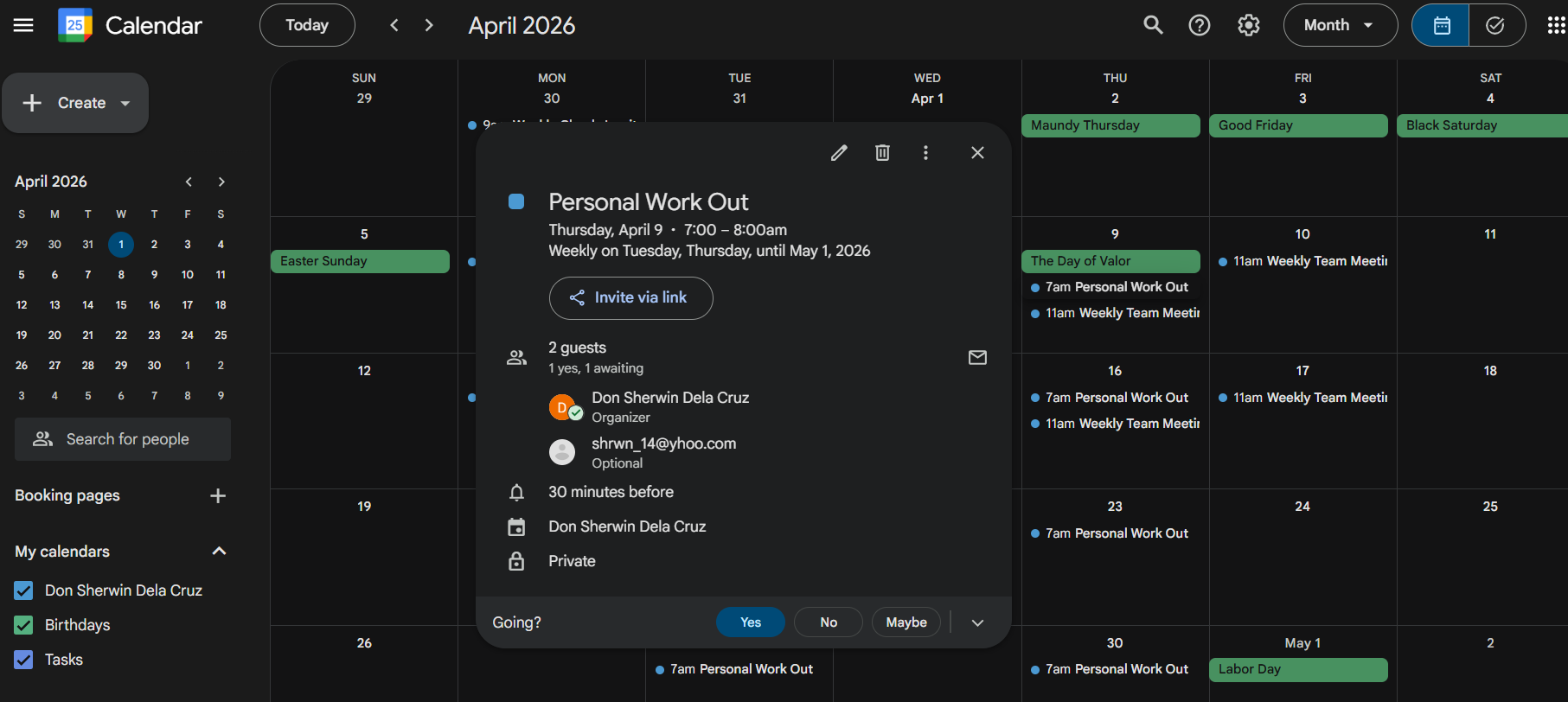Go to previous month in header

394,25
